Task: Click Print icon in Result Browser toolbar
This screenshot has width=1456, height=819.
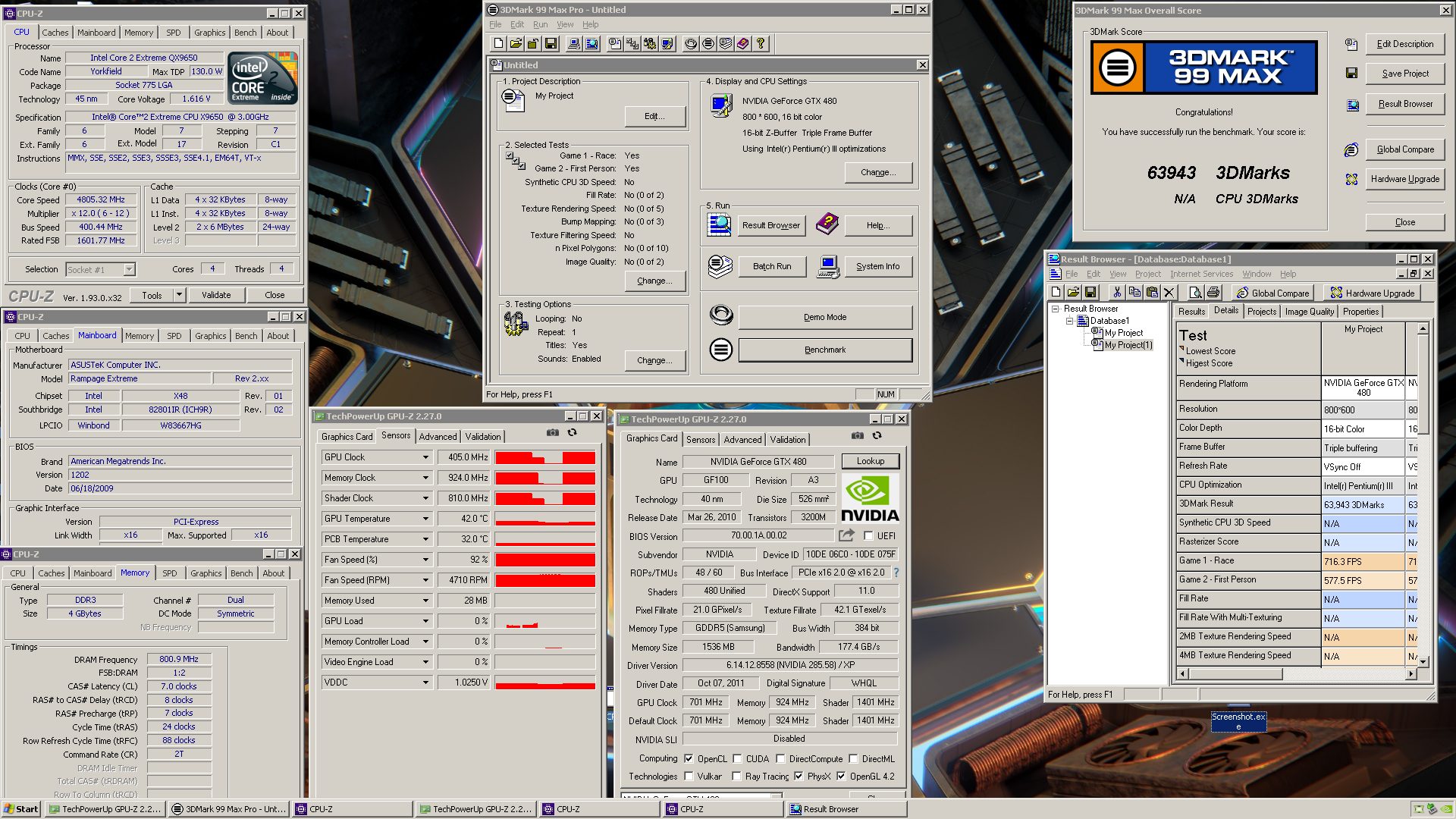Action: click(1213, 293)
